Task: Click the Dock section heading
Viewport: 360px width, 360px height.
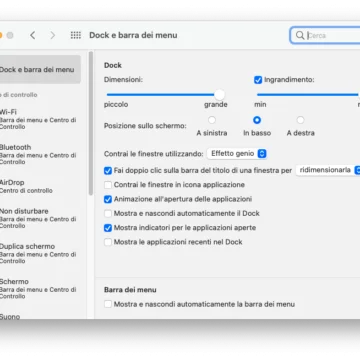Action: (x=113, y=65)
